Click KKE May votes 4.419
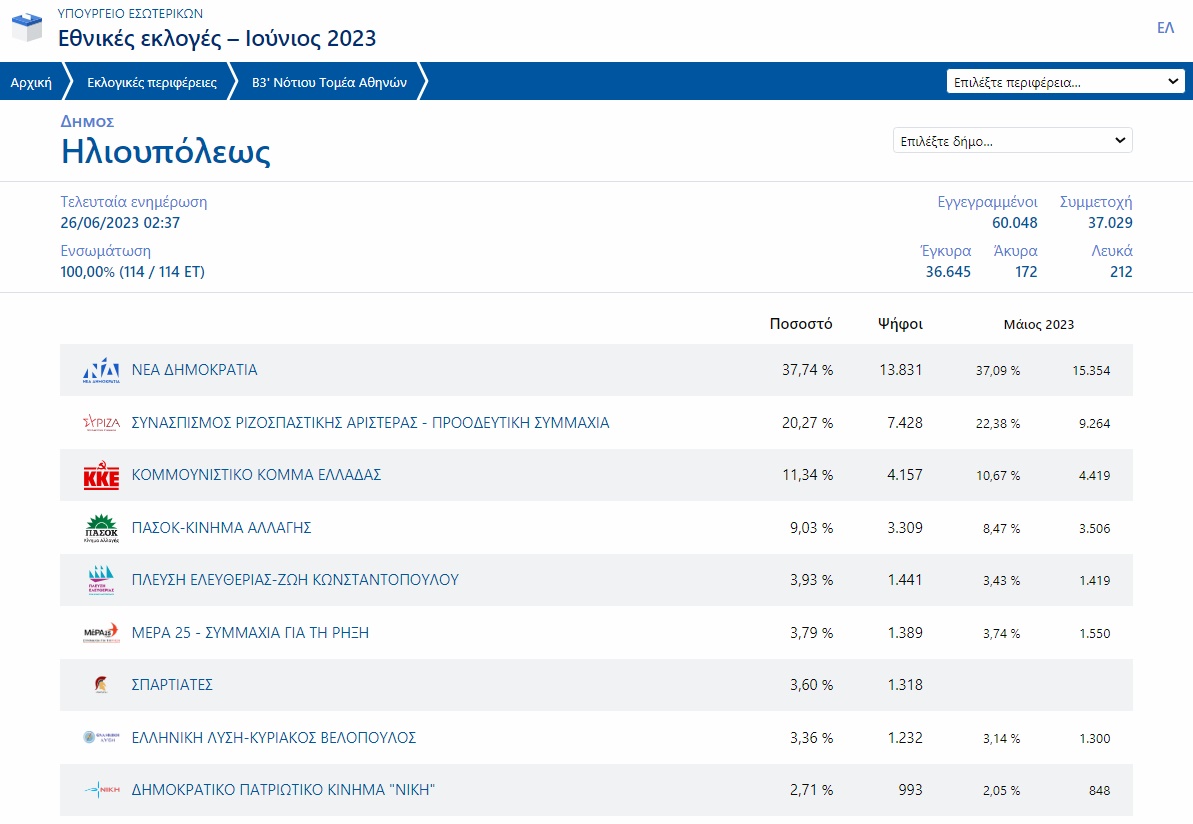 coord(1094,476)
